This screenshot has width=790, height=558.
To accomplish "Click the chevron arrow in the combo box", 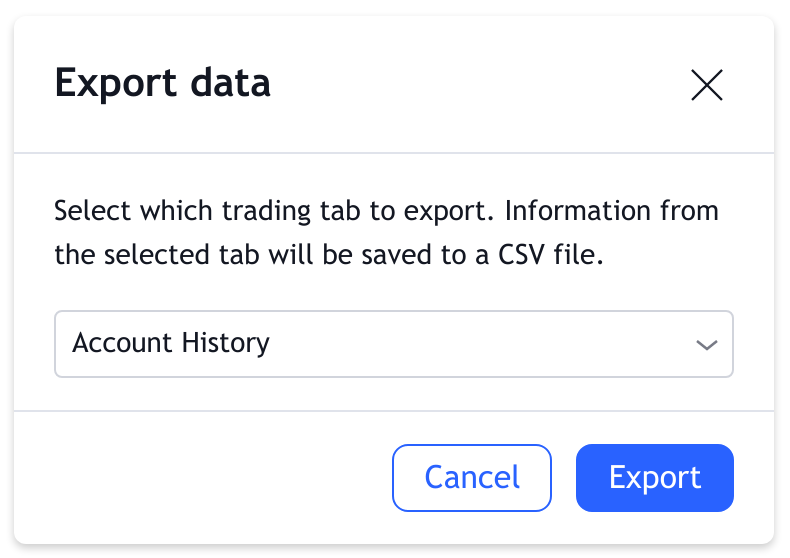I will (707, 345).
